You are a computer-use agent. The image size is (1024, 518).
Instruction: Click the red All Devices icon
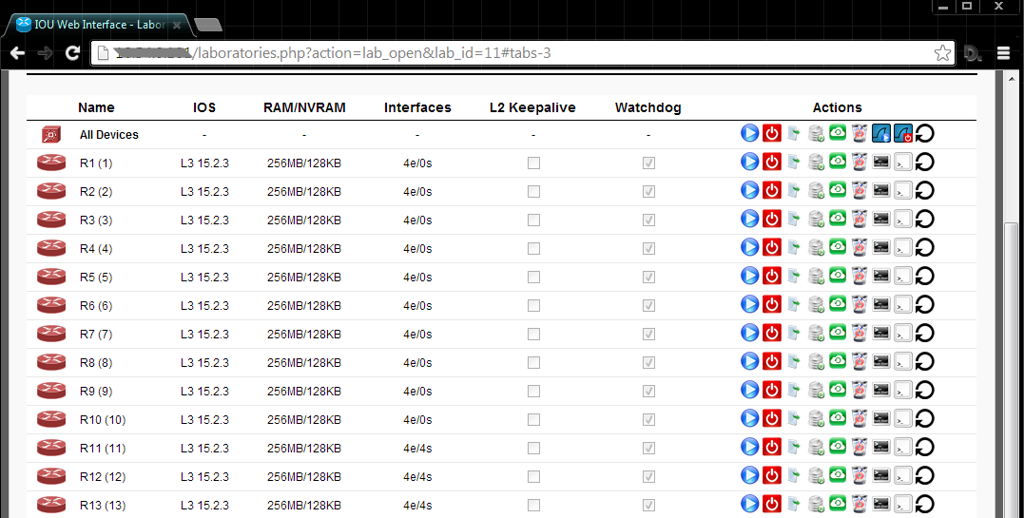pyautogui.click(x=52, y=135)
